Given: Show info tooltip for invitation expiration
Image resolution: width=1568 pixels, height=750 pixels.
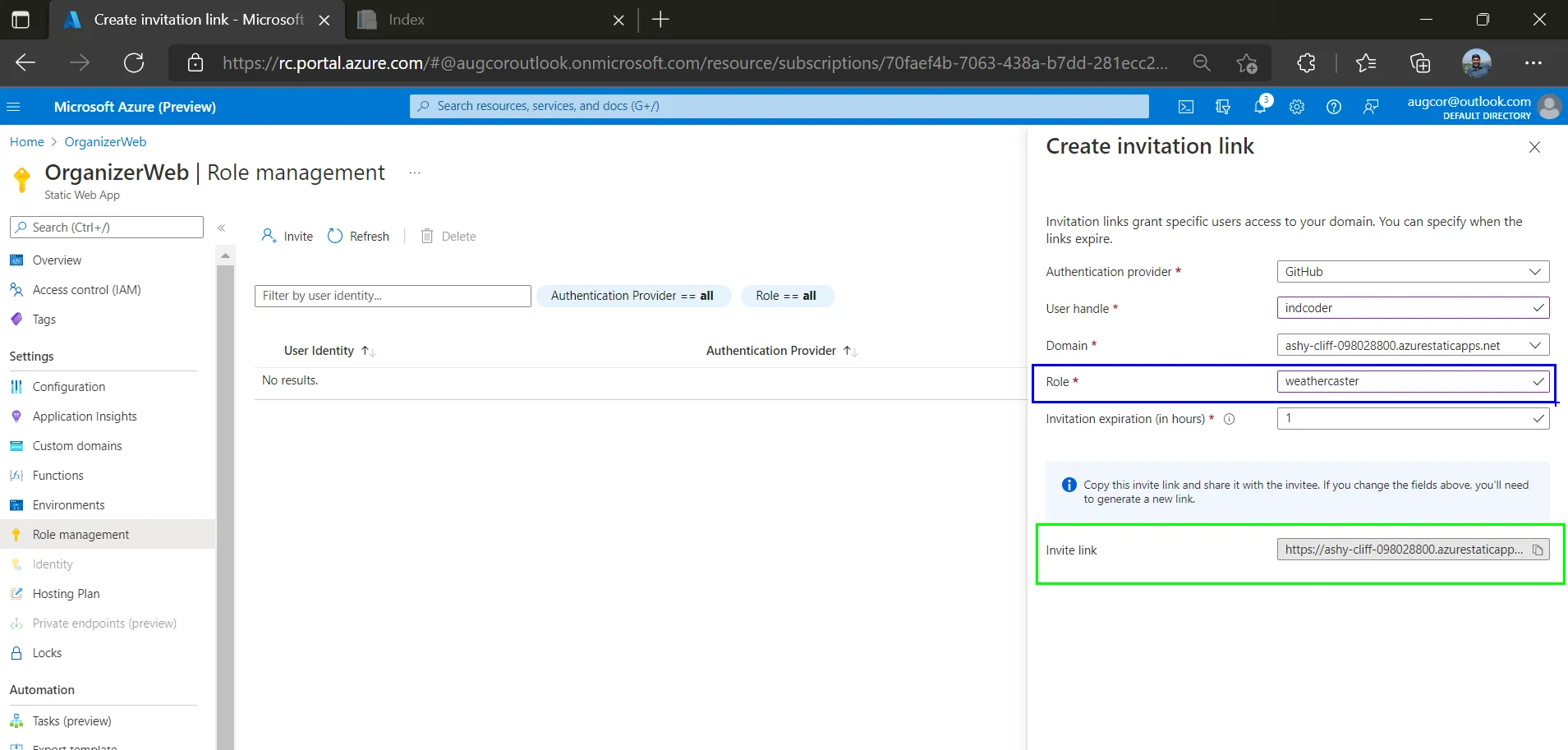Looking at the screenshot, I should tap(1230, 419).
